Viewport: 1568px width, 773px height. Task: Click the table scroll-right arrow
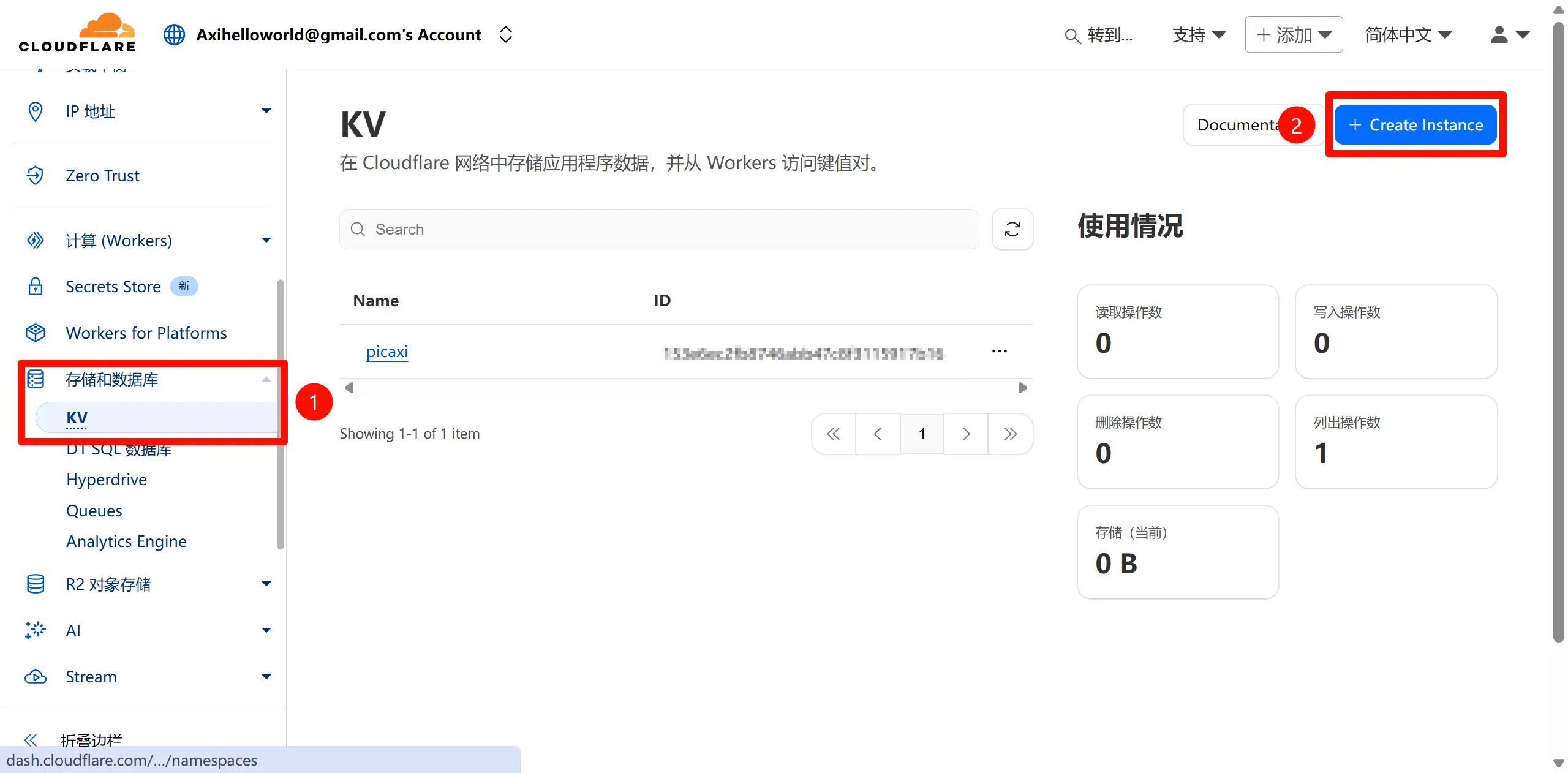(1022, 388)
